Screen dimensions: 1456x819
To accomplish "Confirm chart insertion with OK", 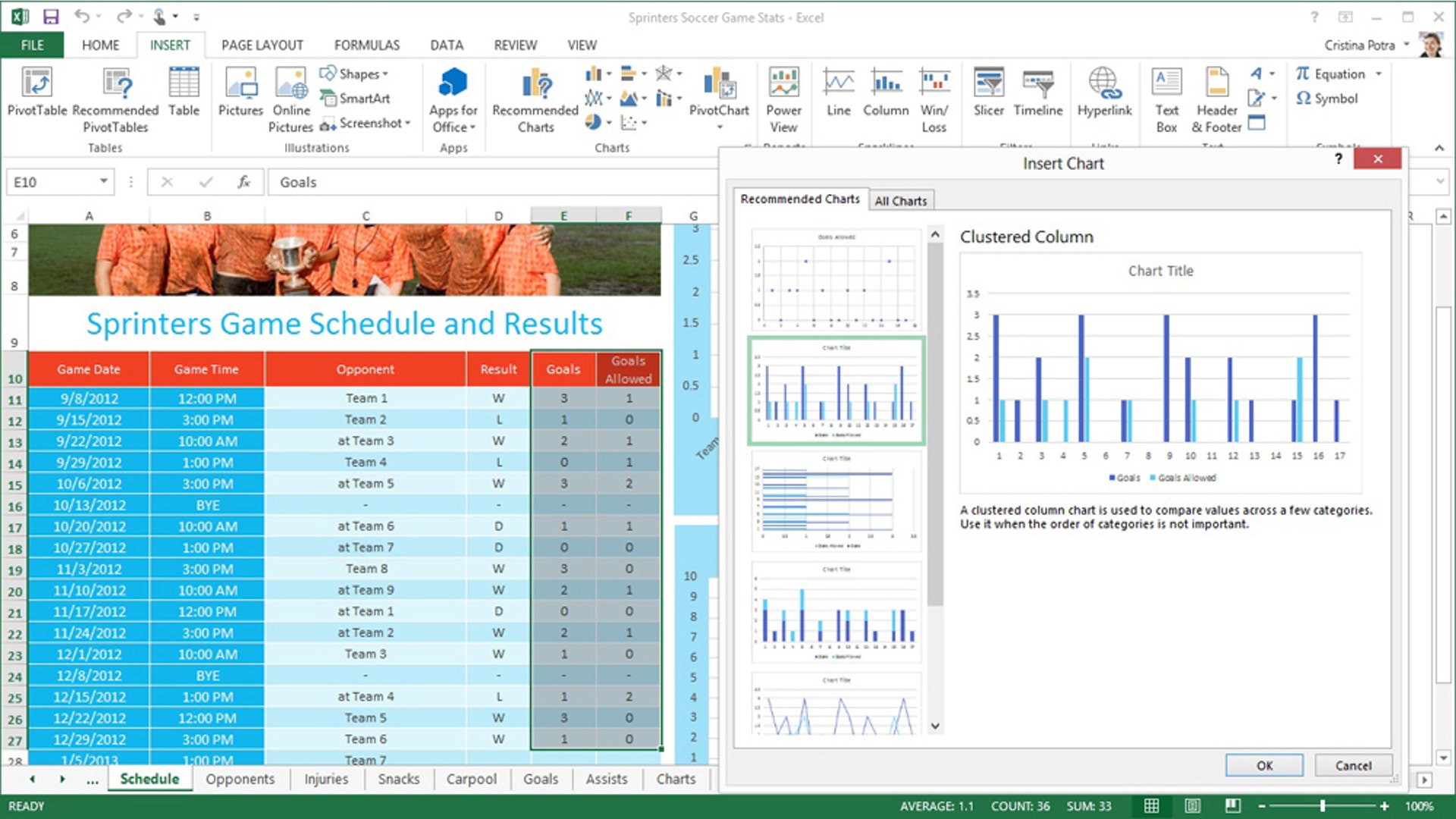I will (x=1263, y=765).
